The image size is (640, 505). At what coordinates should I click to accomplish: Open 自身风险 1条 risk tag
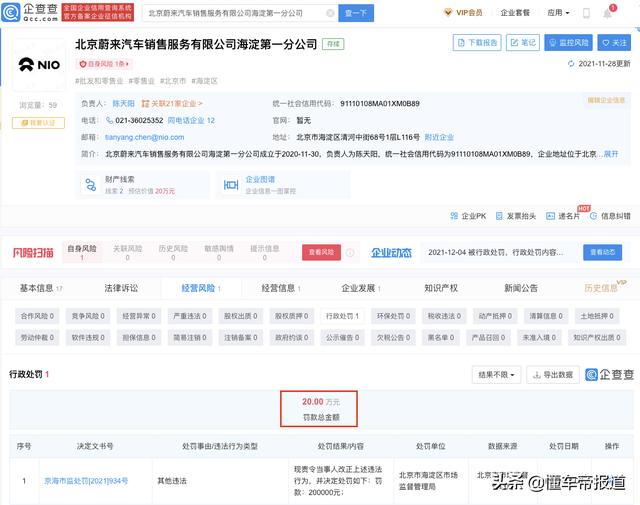tap(104, 64)
